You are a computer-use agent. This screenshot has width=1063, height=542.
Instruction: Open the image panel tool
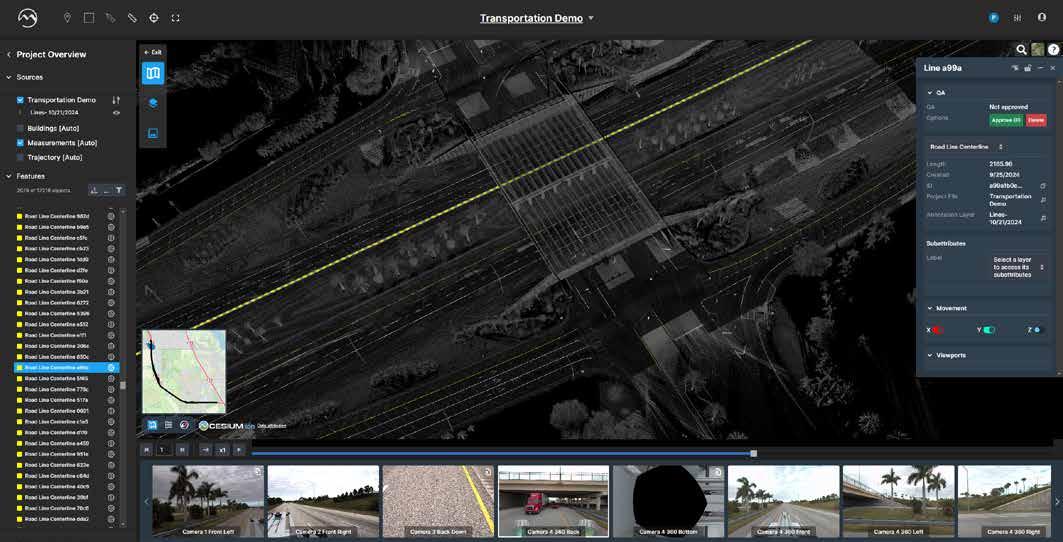pos(153,133)
